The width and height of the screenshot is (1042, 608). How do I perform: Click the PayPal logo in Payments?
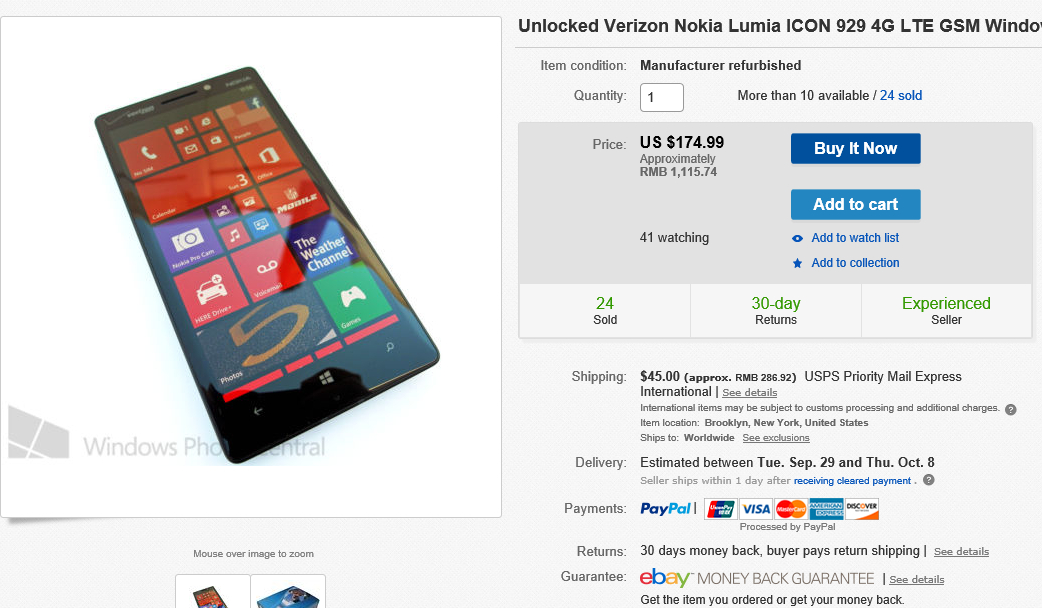[x=665, y=509]
